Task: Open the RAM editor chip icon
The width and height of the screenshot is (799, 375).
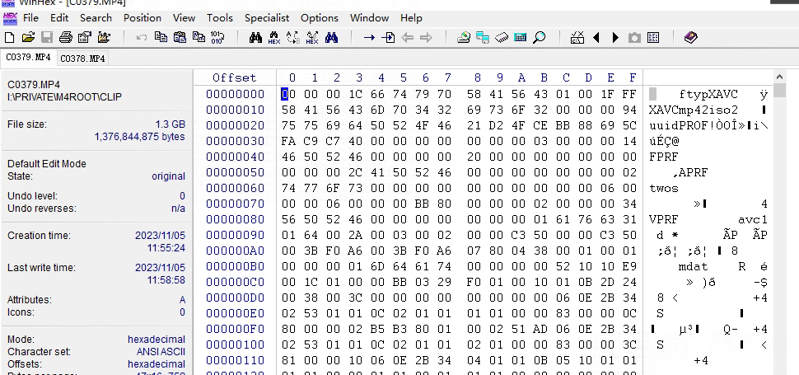Action: tap(501, 37)
